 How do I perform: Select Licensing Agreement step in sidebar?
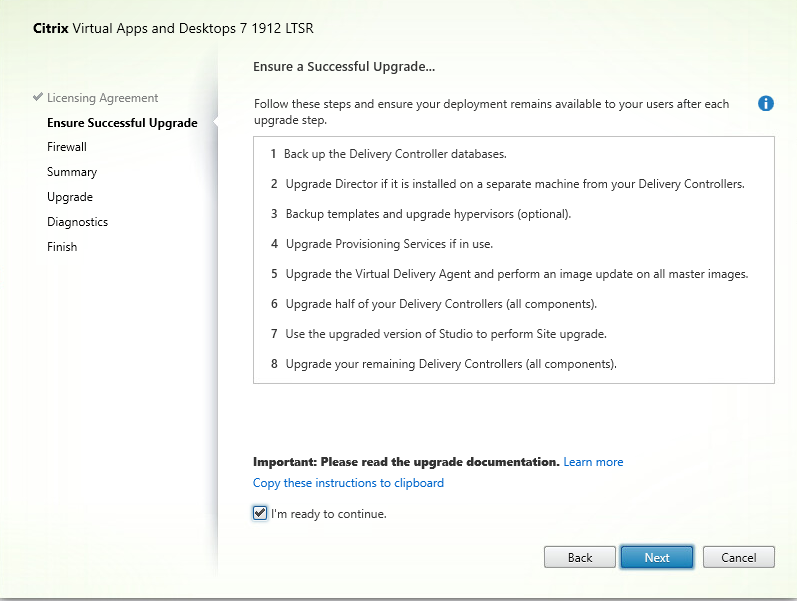point(102,98)
